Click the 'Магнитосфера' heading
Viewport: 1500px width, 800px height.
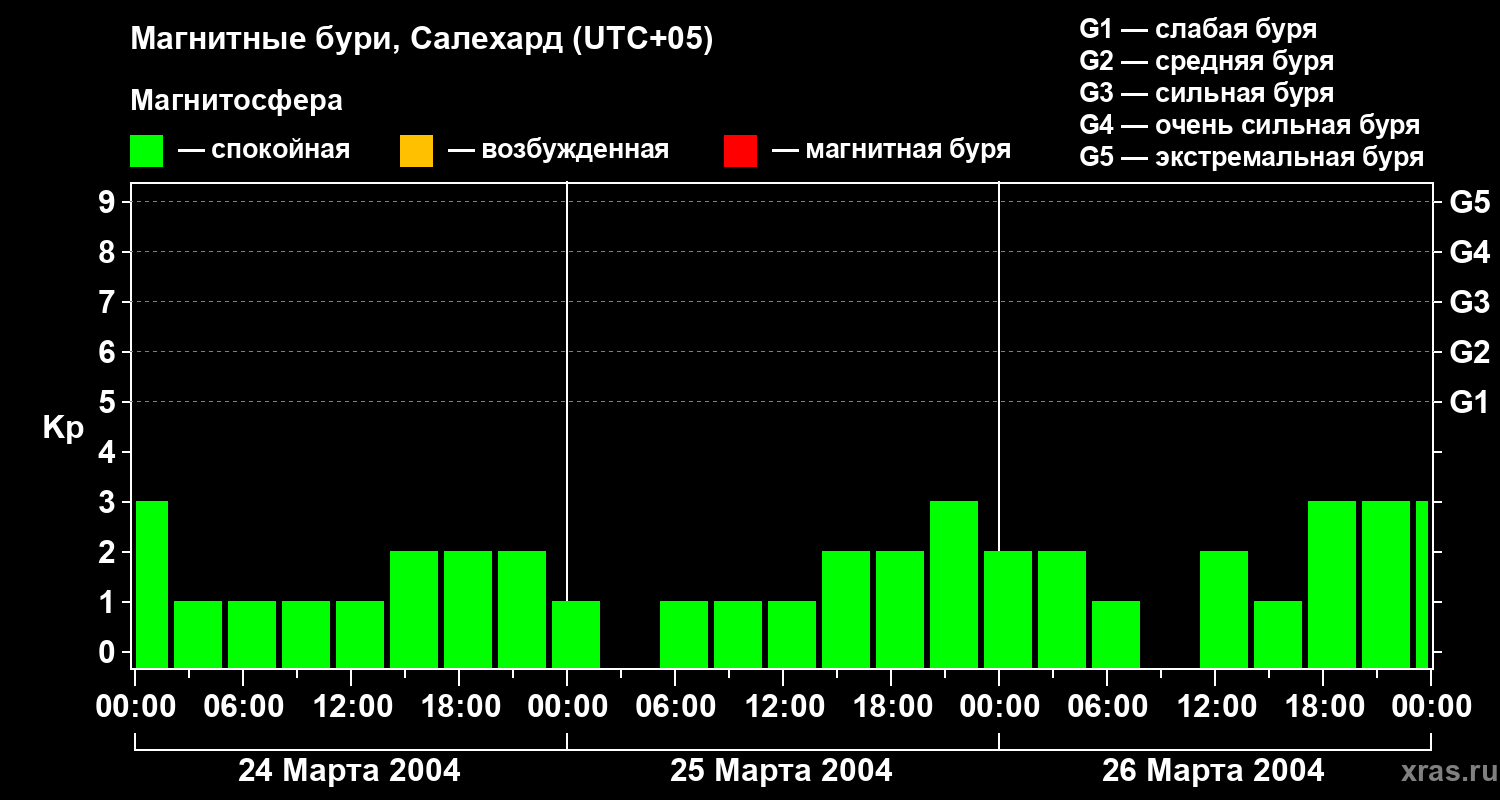pos(236,101)
